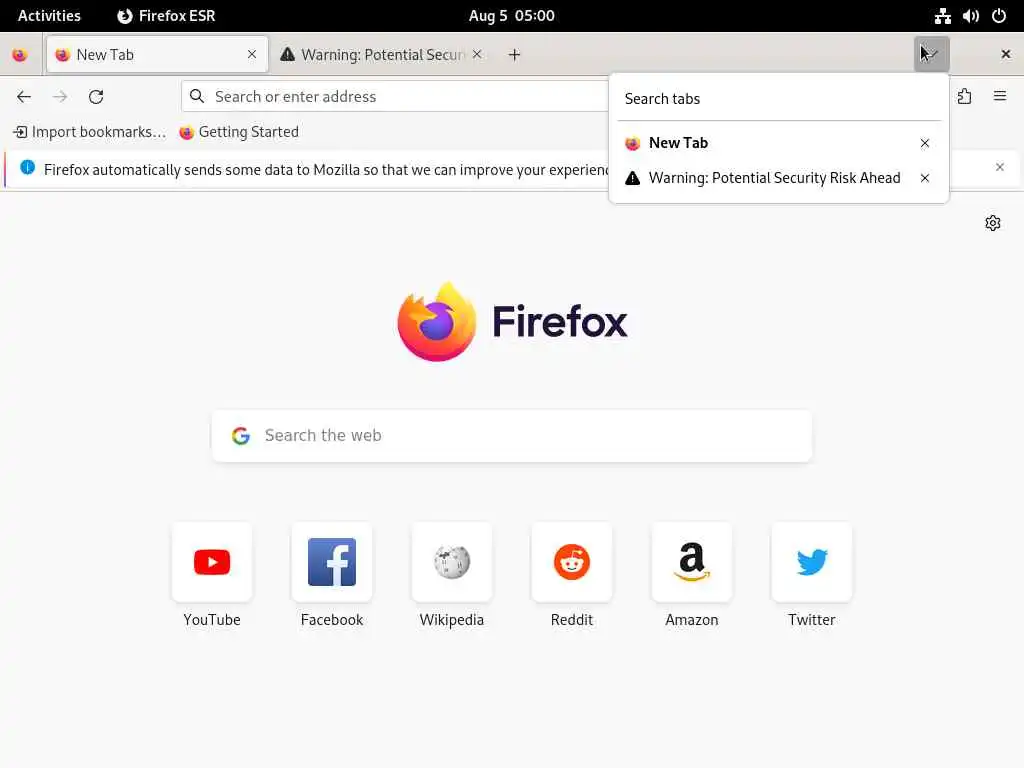The height and width of the screenshot is (768, 1024).
Task: Click the volume speaker icon
Action: point(970,16)
